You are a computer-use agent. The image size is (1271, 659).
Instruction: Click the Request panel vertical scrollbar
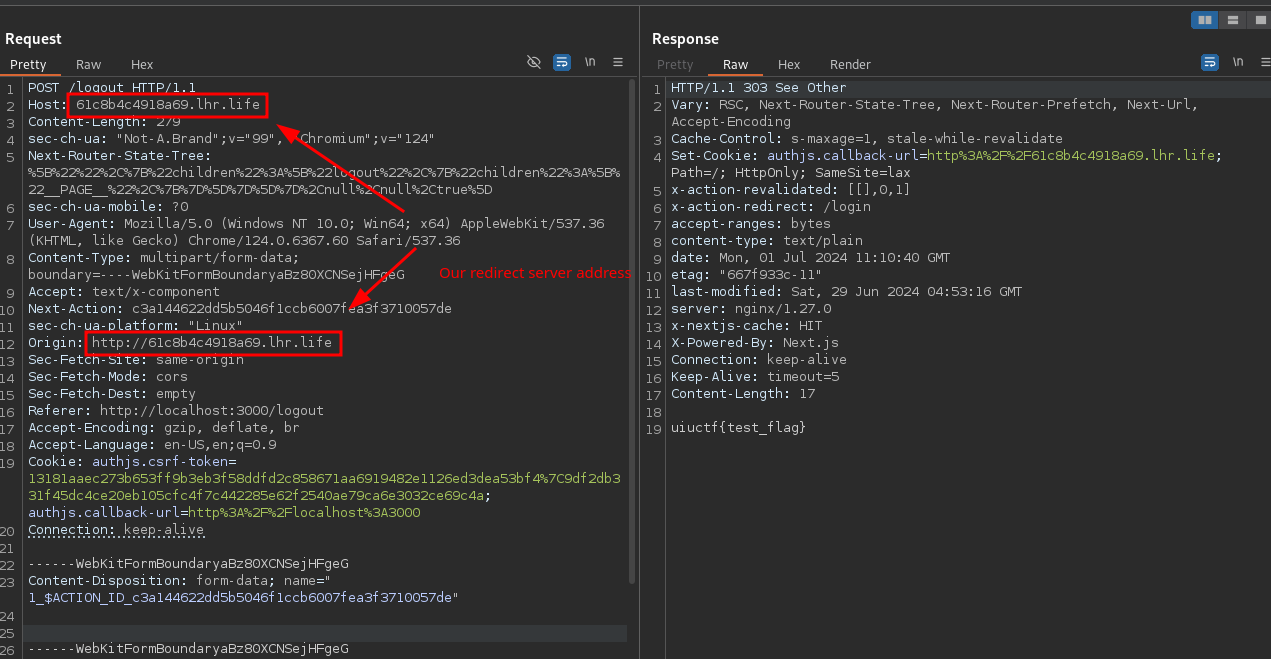coord(631,330)
